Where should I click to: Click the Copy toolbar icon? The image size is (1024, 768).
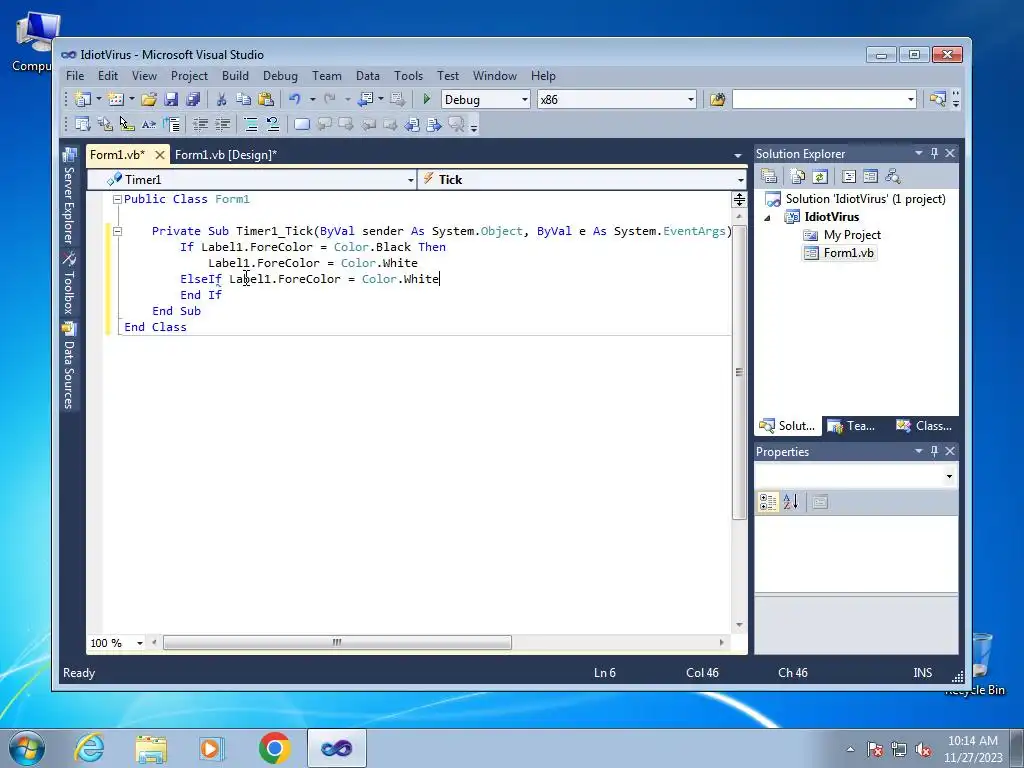[244, 99]
